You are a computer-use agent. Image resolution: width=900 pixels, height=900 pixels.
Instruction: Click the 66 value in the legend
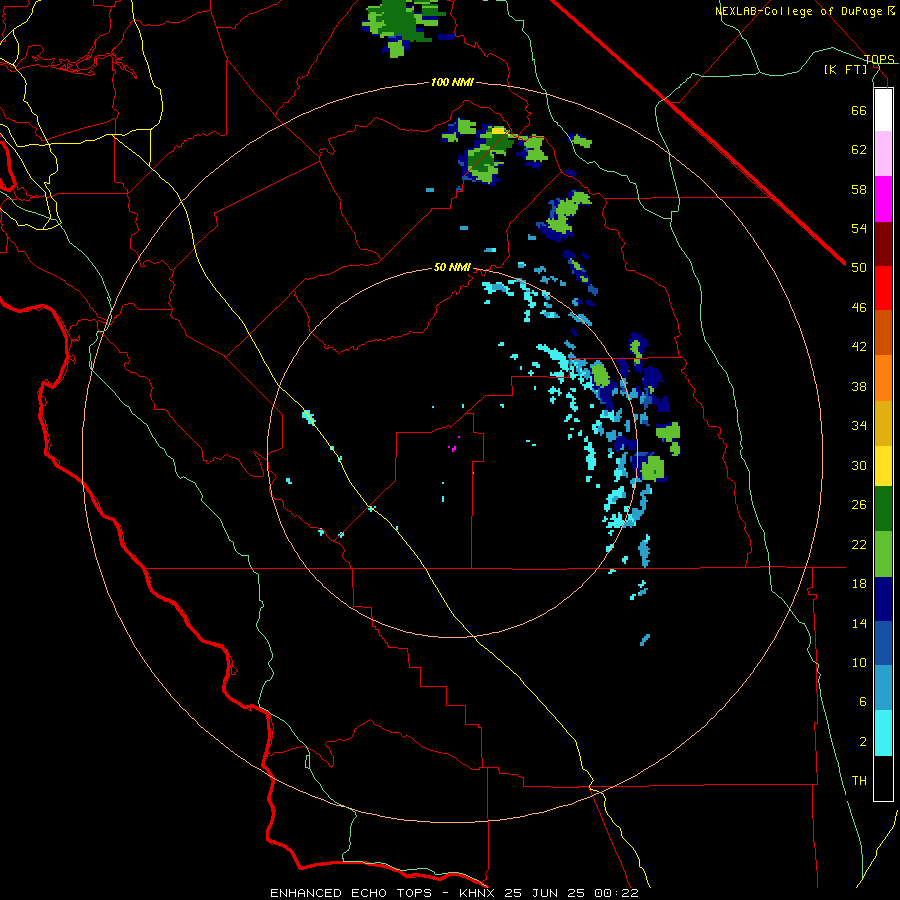[x=859, y=110]
